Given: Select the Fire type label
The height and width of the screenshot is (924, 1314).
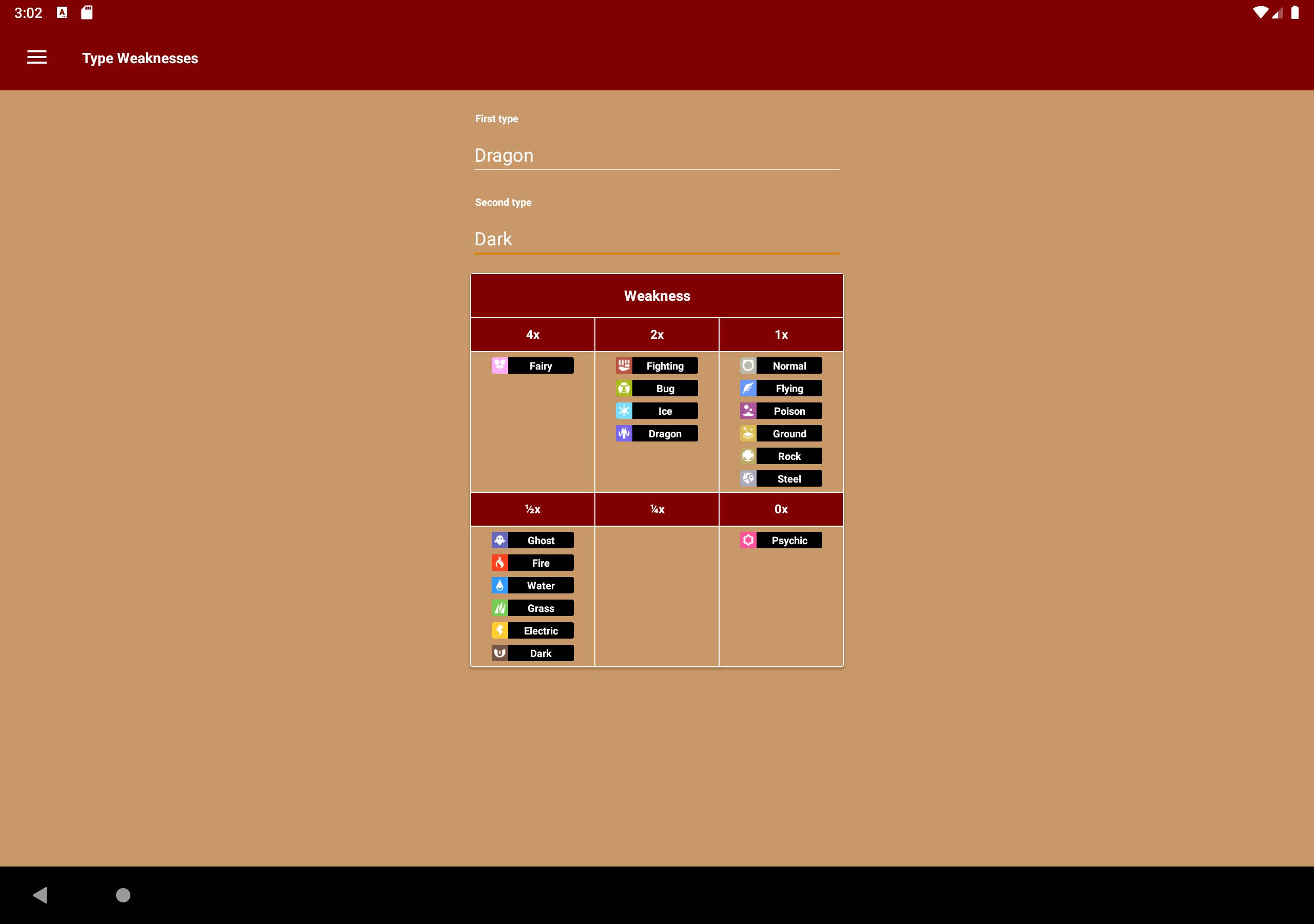Looking at the screenshot, I should (x=541, y=563).
